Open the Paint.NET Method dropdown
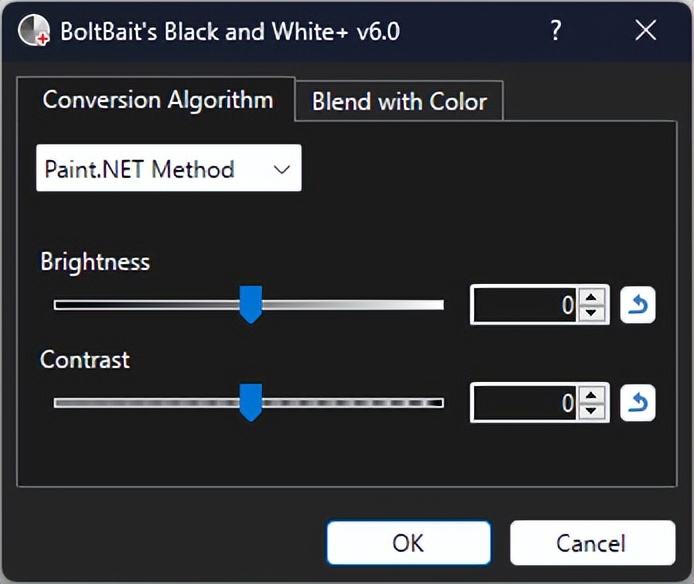Screen dimensions: 694x584 tap(169, 169)
